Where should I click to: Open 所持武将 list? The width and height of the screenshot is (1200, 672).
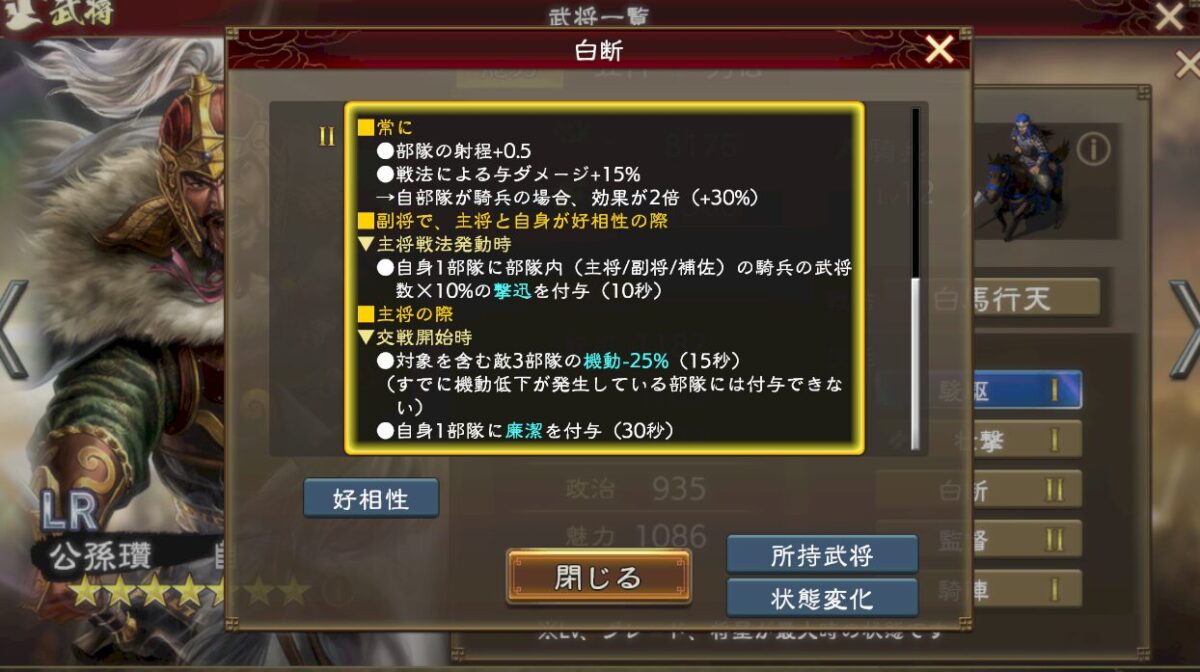(x=822, y=555)
